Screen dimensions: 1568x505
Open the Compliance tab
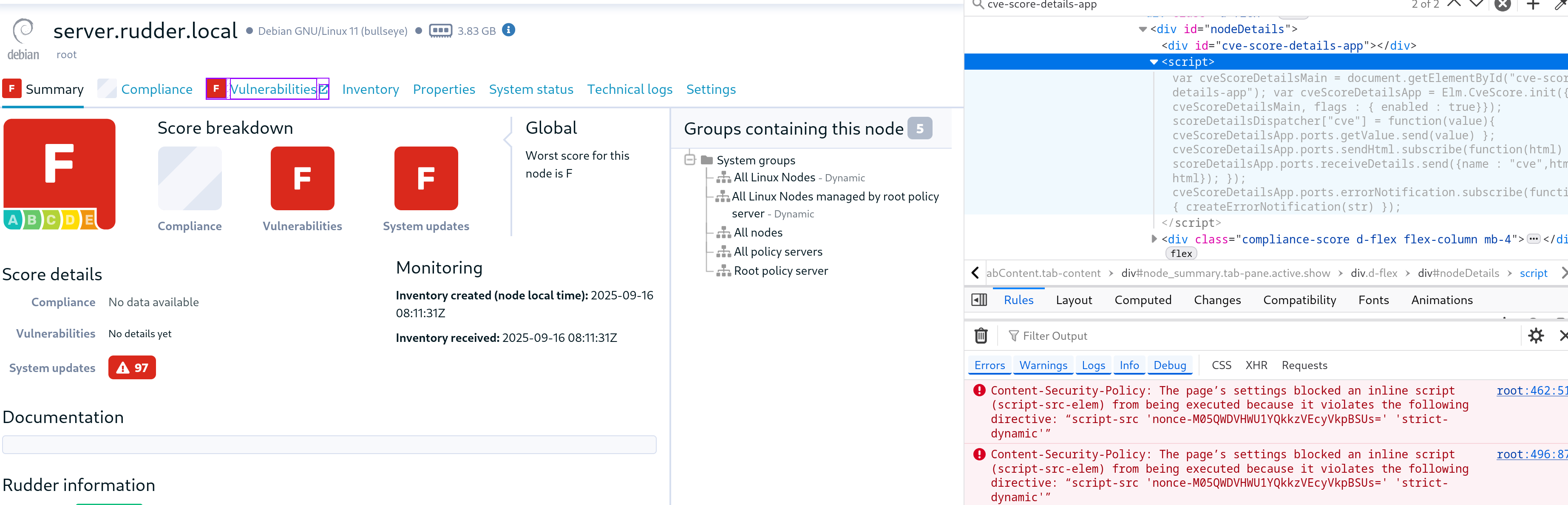(156, 90)
